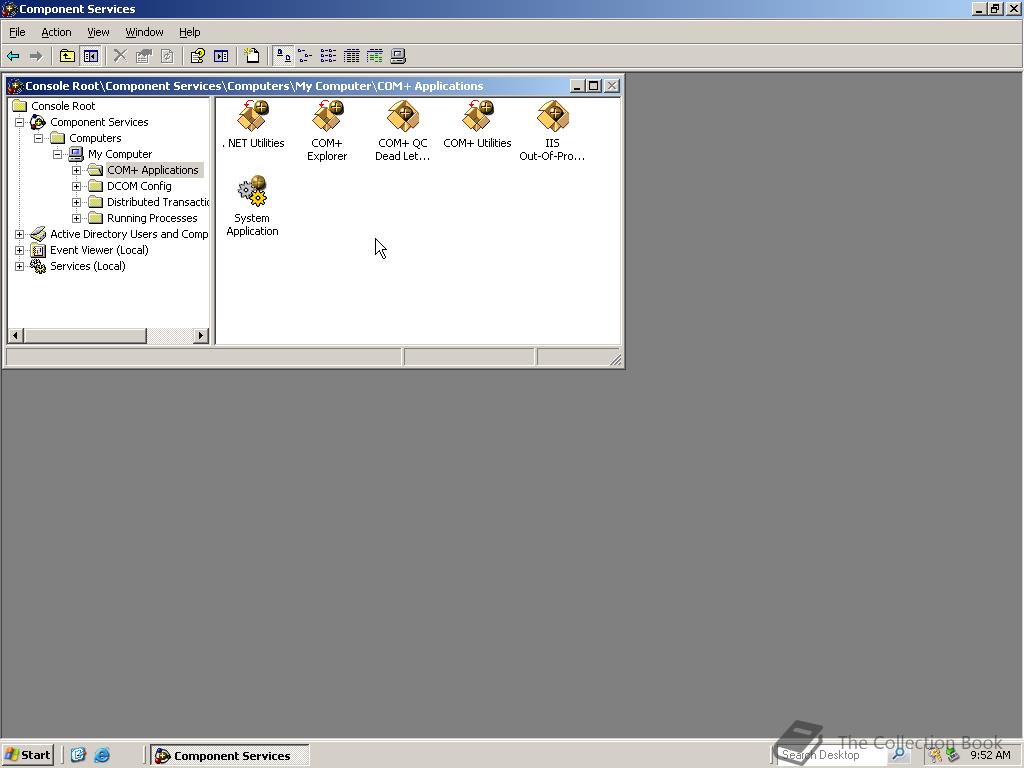Viewport: 1024px width, 768px height.
Task: Select the COM+ Explorer application icon
Action: 327,131
